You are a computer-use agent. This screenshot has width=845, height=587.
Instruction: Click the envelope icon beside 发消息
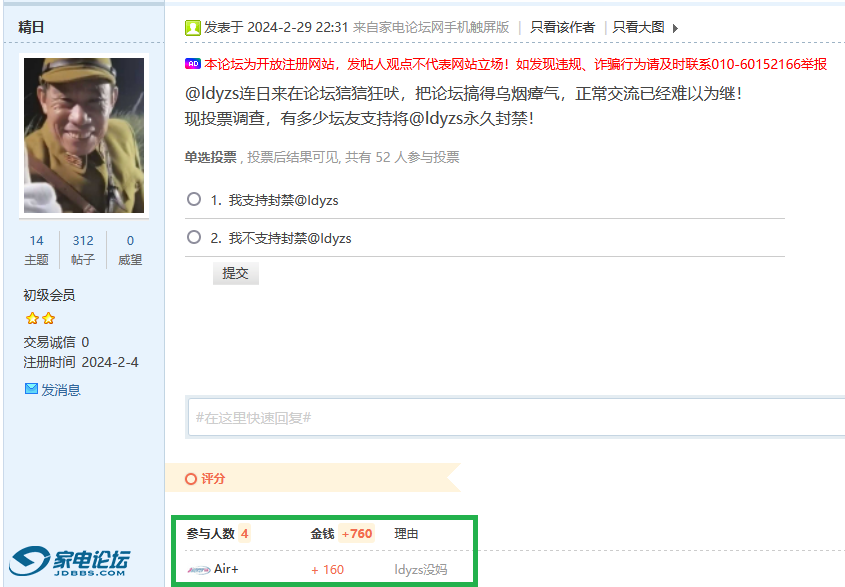tap(31, 389)
